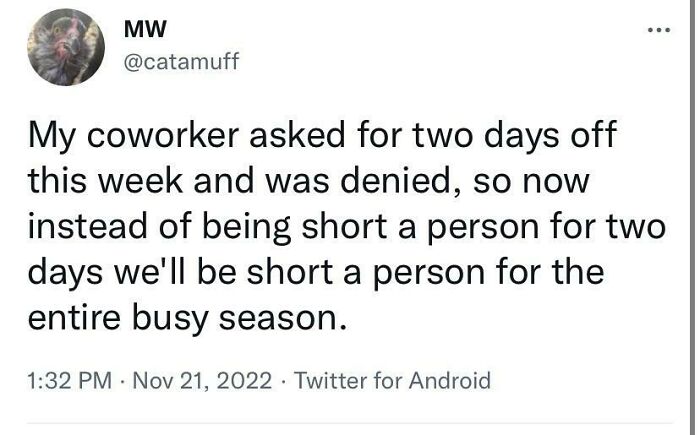Click the Nov 21, 2022 date
This screenshot has height=435, width=700.
pyautogui.click(x=202, y=381)
